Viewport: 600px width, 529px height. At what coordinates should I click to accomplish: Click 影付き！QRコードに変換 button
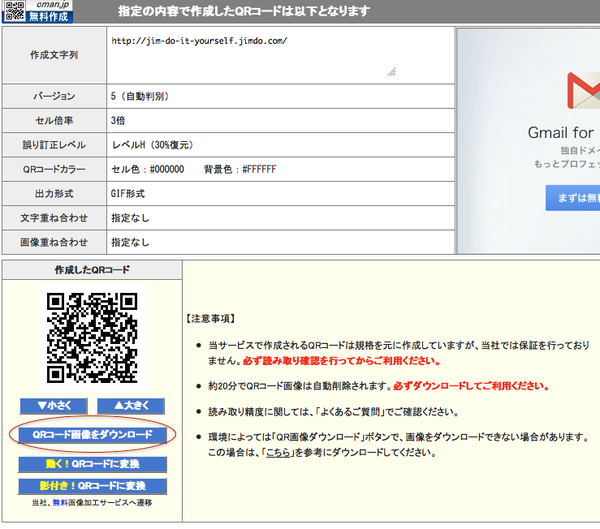coord(92,486)
